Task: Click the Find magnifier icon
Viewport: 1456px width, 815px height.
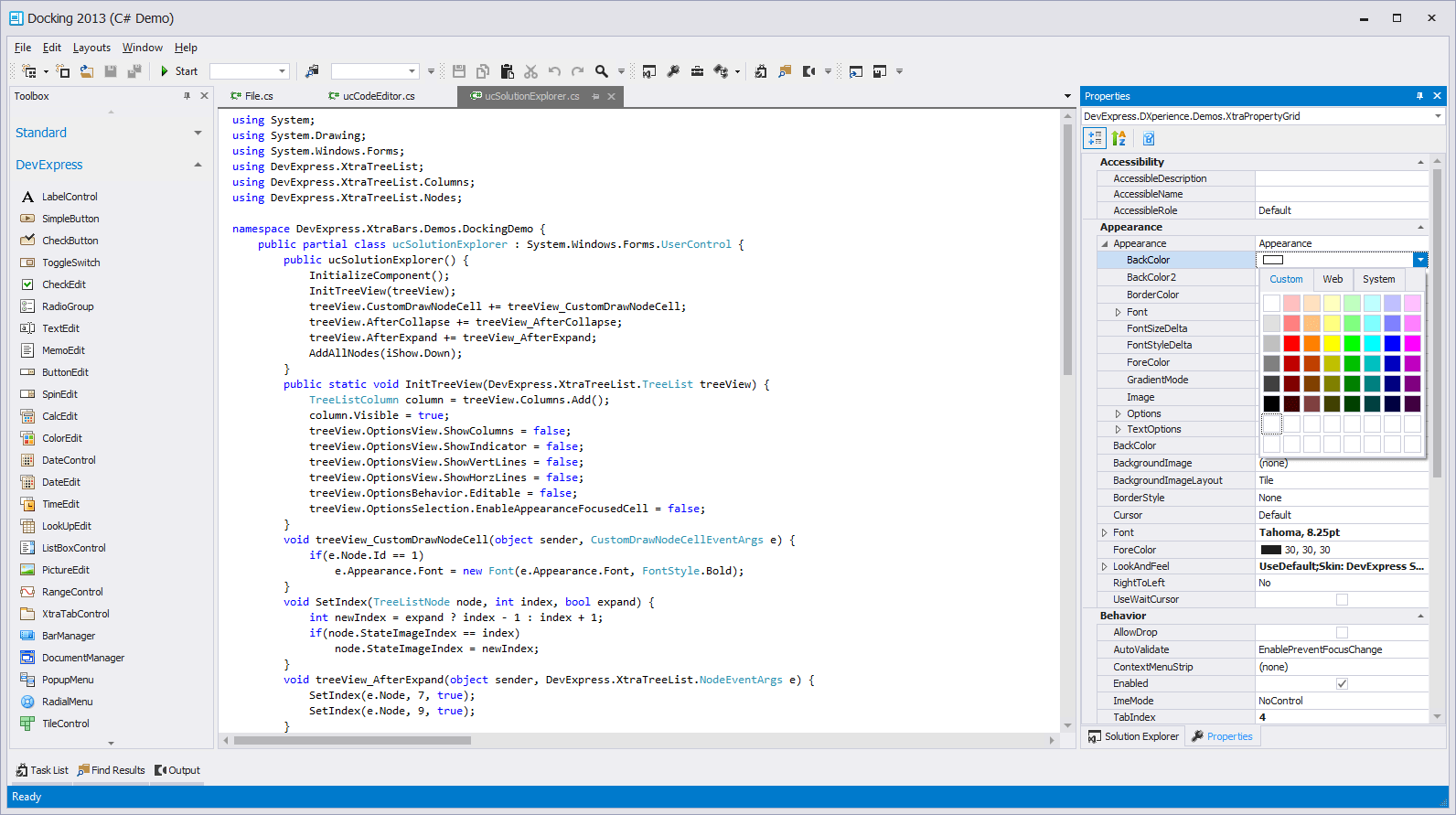Action: coord(601,71)
